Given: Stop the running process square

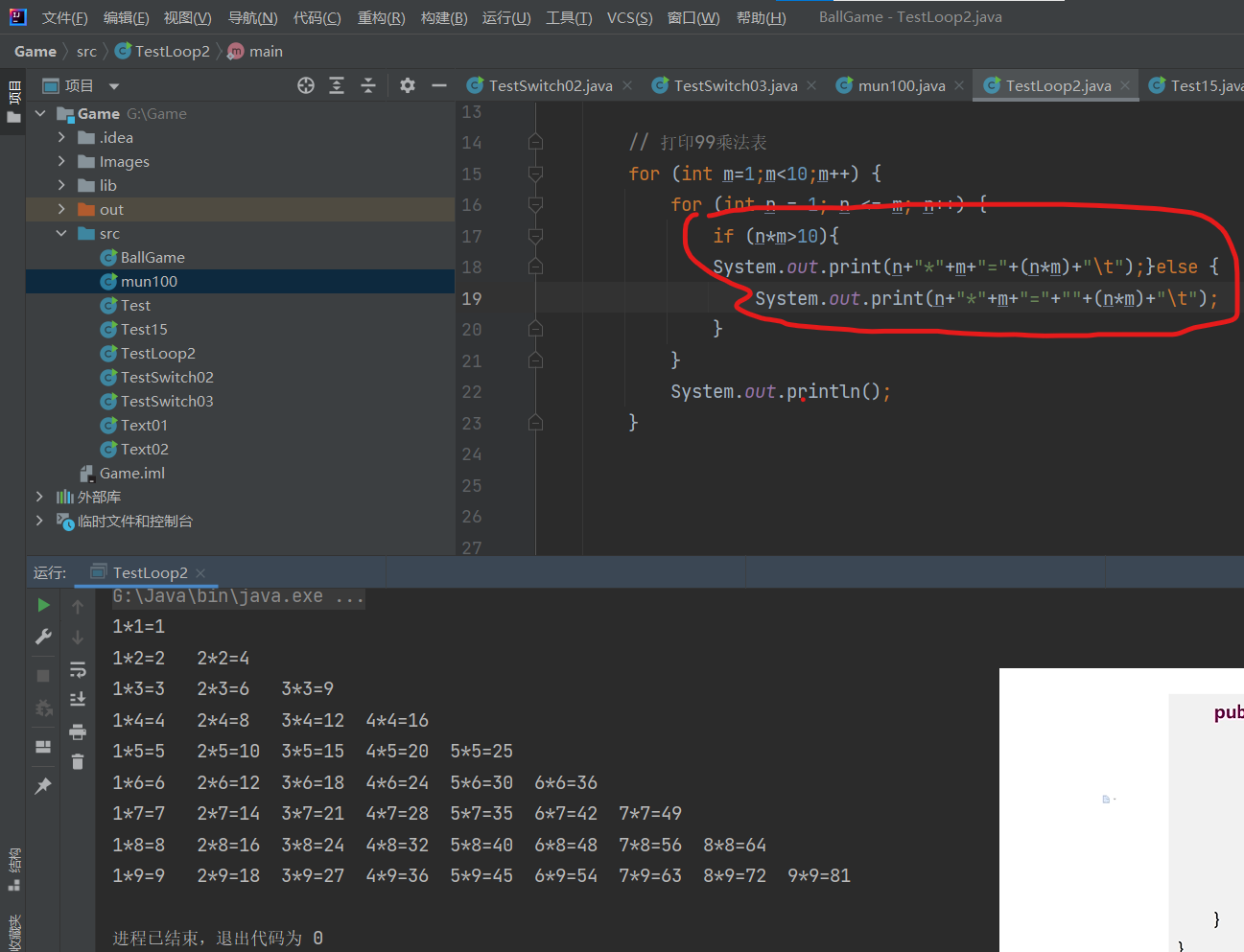Looking at the screenshot, I should pyautogui.click(x=43, y=676).
